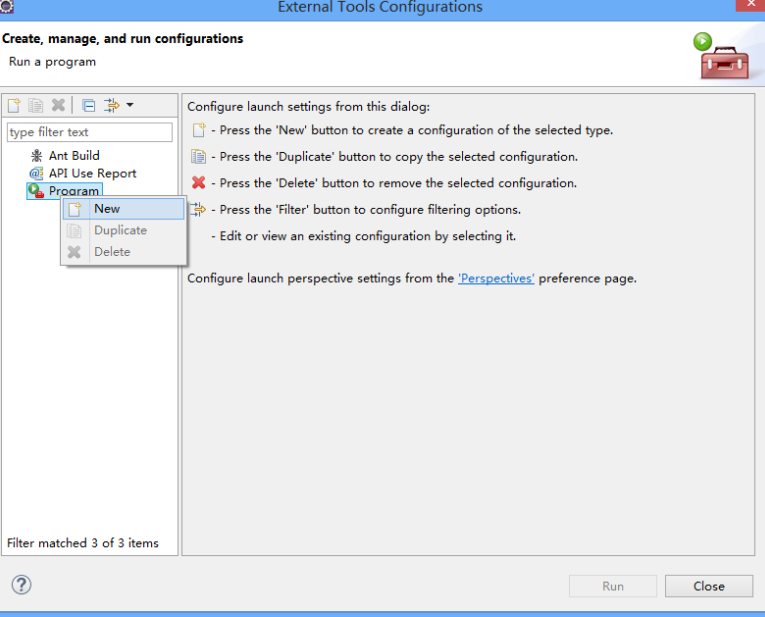Image resolution: width=765 pixels, height=617 pixels.
Task: Click the Eclipse icon in title bar
Action: (6, 6)
